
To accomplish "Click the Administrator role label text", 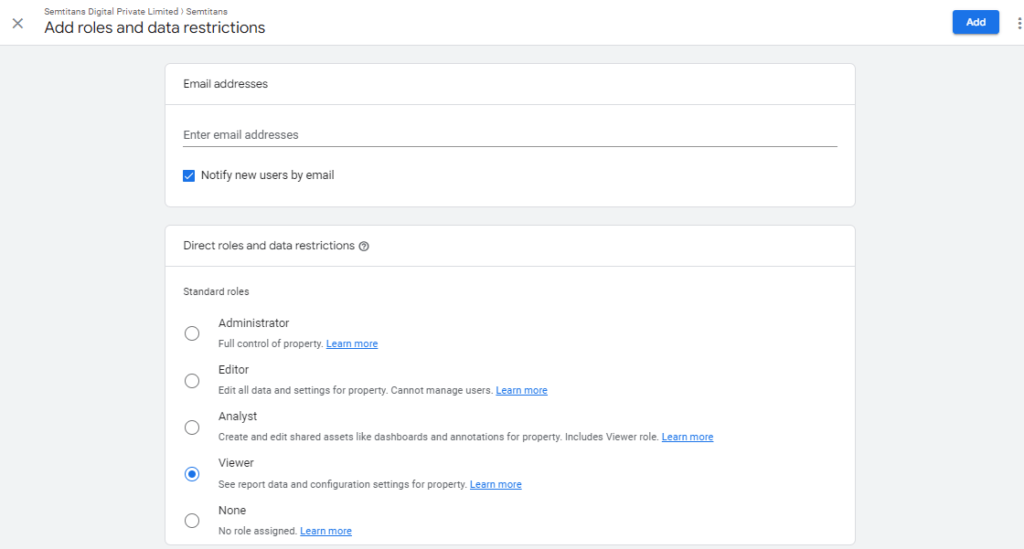I will pyautogui.click(x=253, y=323).
